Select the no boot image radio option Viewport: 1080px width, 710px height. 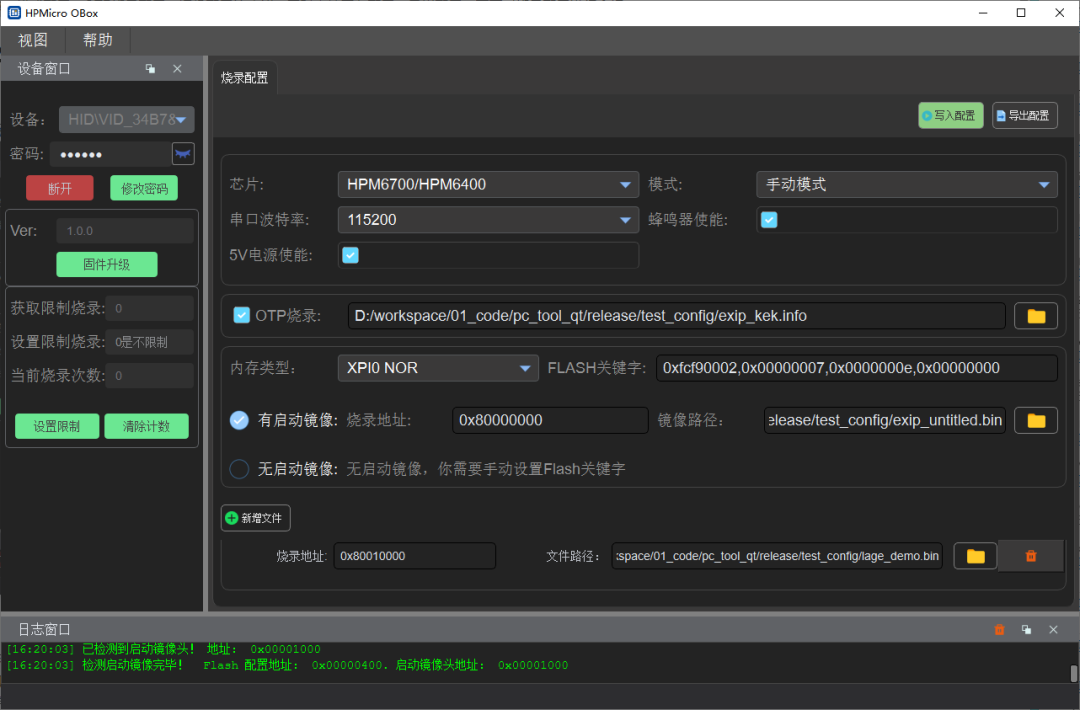pyautogui.click(x=239, y=468)
